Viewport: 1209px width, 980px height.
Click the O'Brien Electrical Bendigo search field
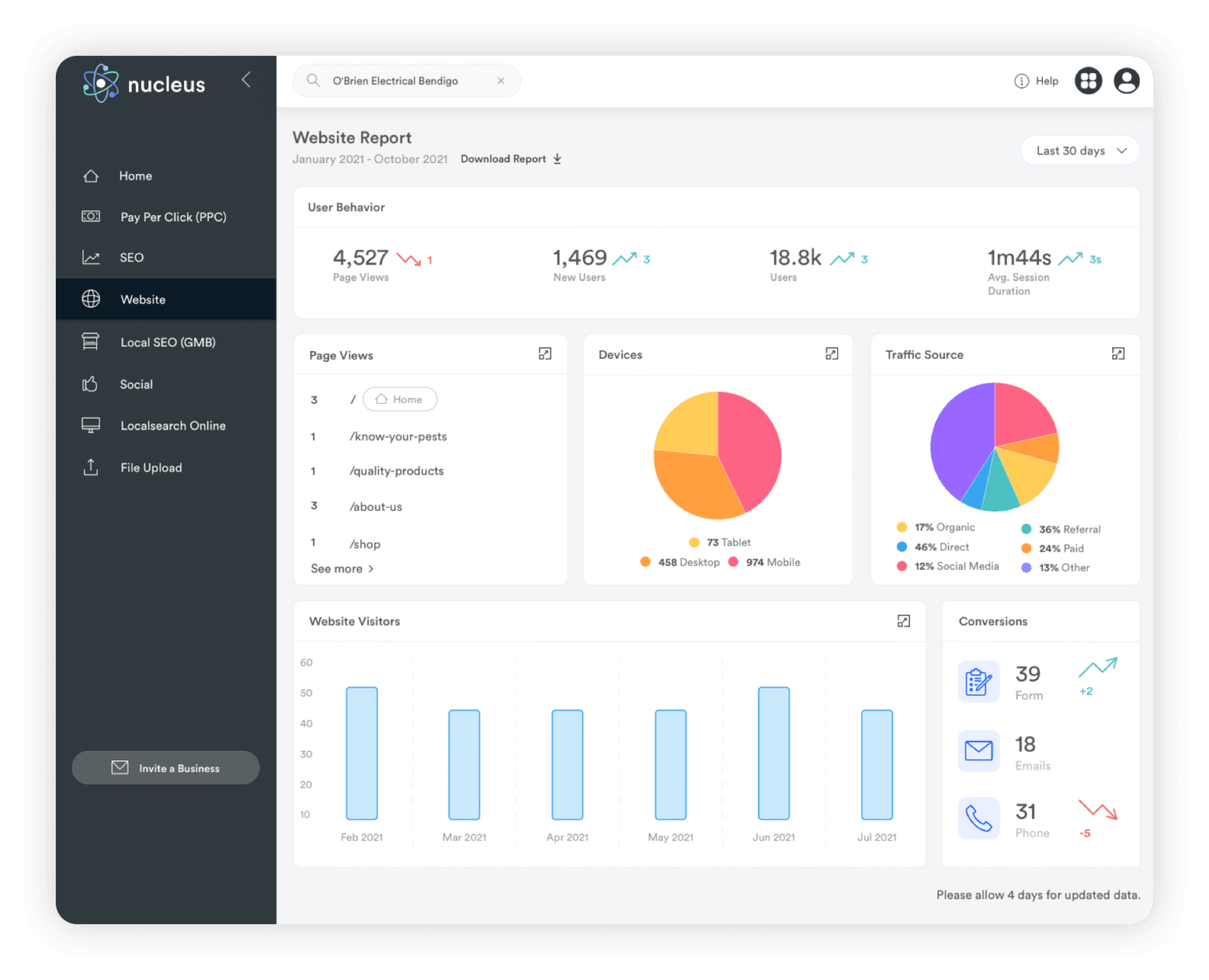(x=406, y=80)
